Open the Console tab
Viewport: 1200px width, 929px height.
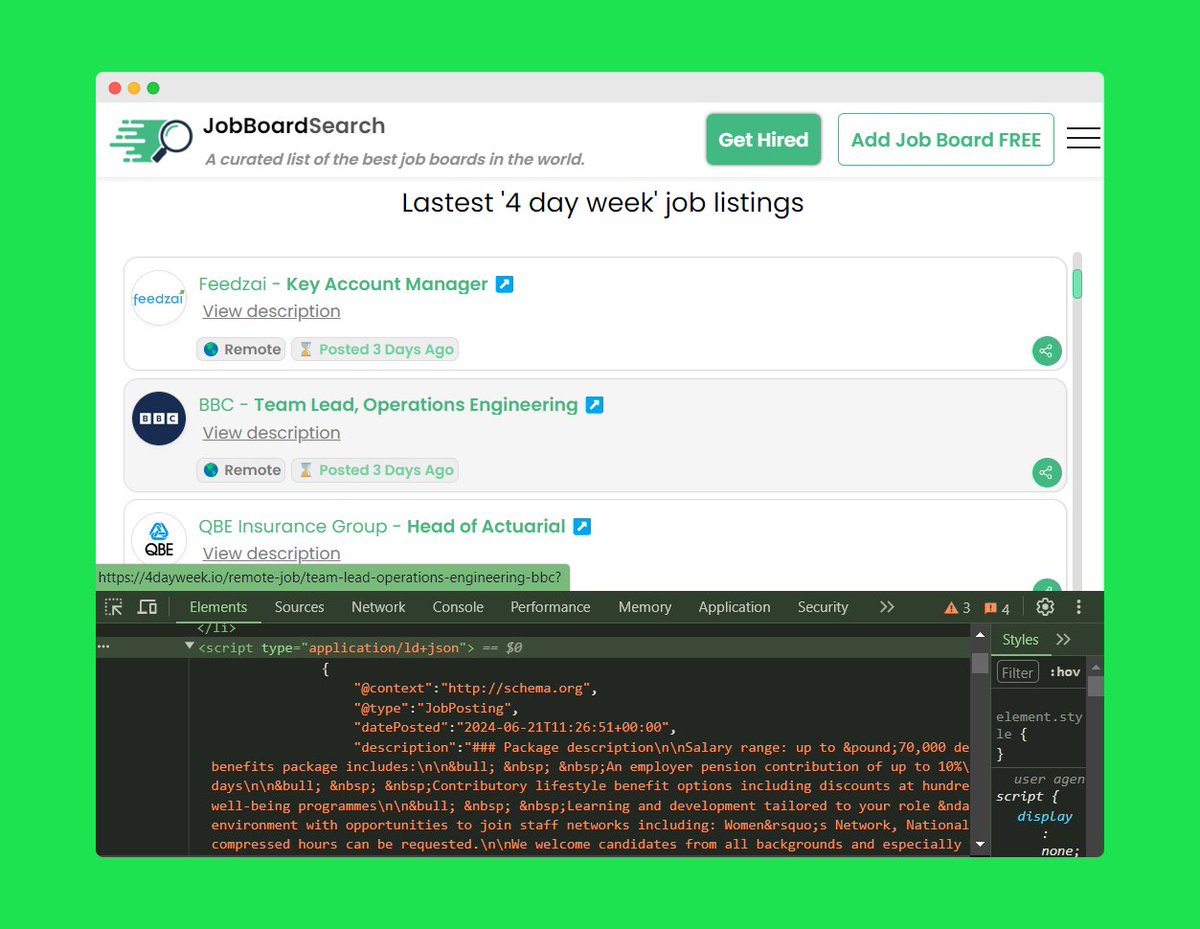click(x=458, y=607)
